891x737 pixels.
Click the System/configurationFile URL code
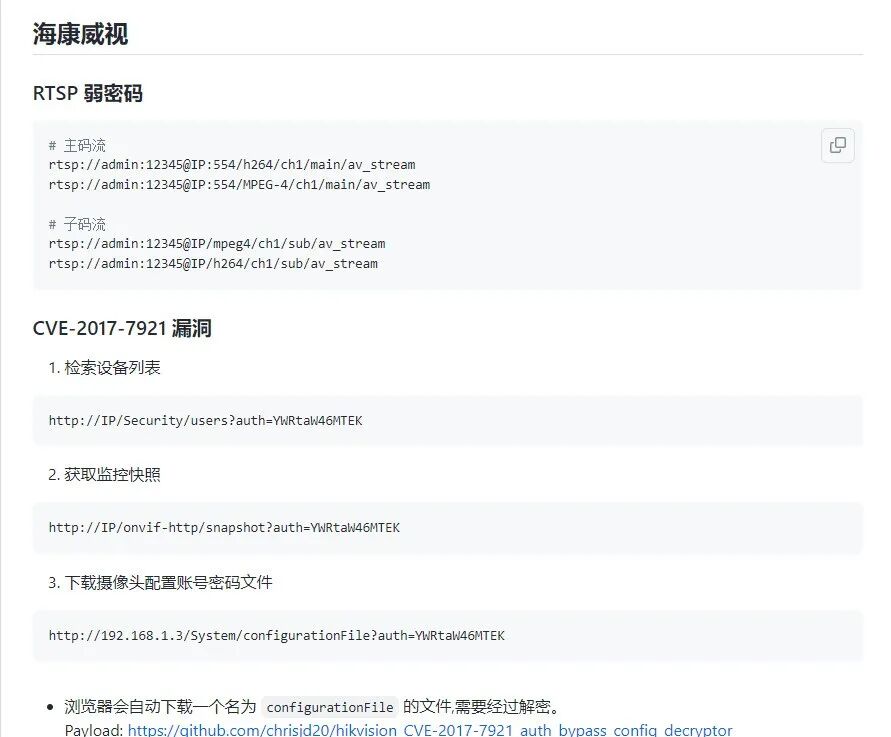[x=276, y=635]
